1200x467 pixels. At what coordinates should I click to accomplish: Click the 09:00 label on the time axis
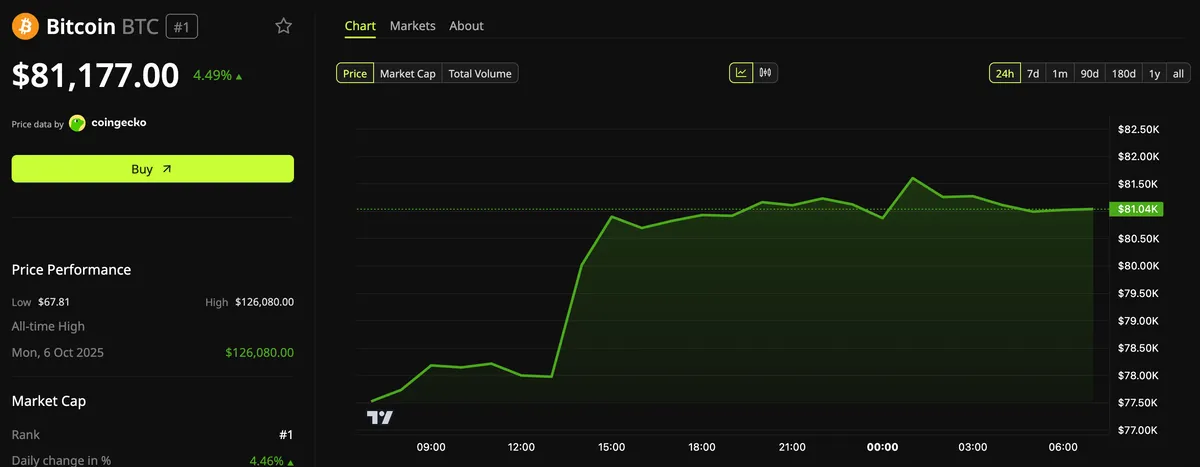(431, 447)
